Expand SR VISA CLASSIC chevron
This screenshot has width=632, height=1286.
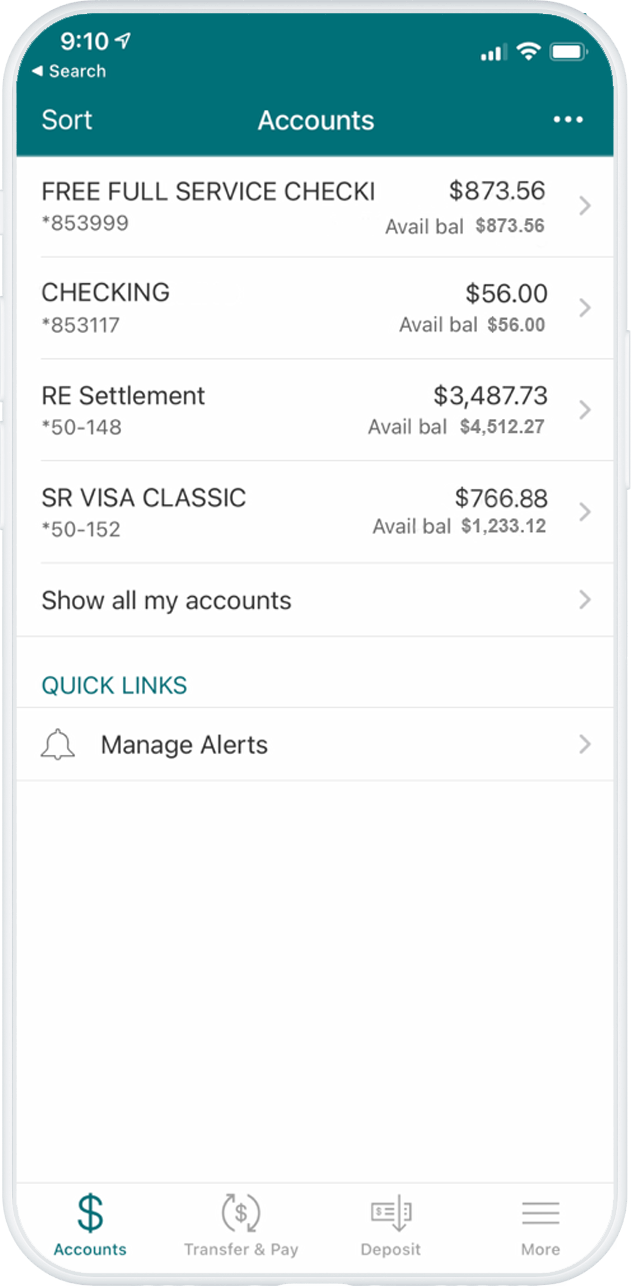click(x=585, y=512)
